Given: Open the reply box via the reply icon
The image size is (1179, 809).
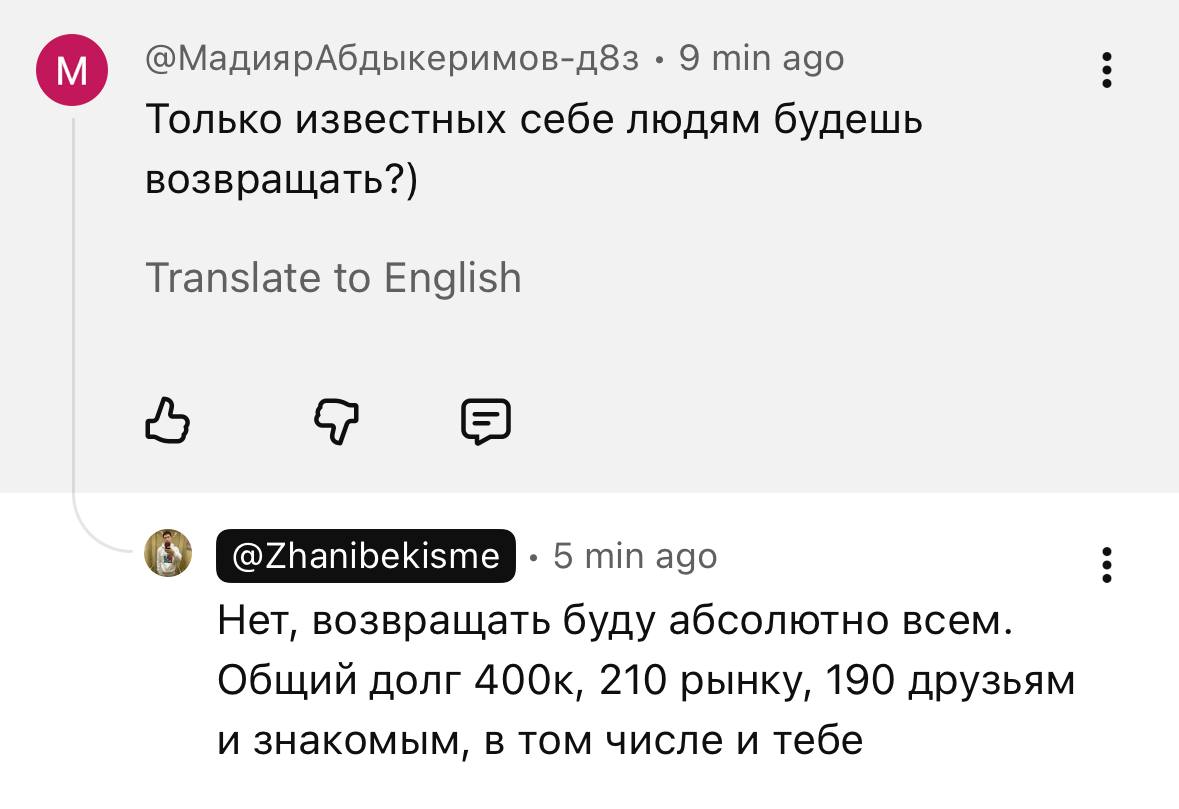Looking at the screenshot, I should 486,421.
